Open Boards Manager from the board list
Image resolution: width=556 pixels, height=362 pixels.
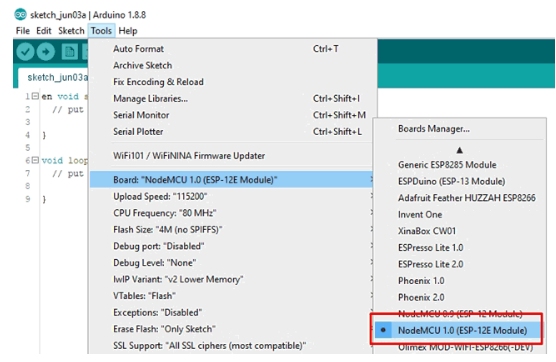(434, 129)
